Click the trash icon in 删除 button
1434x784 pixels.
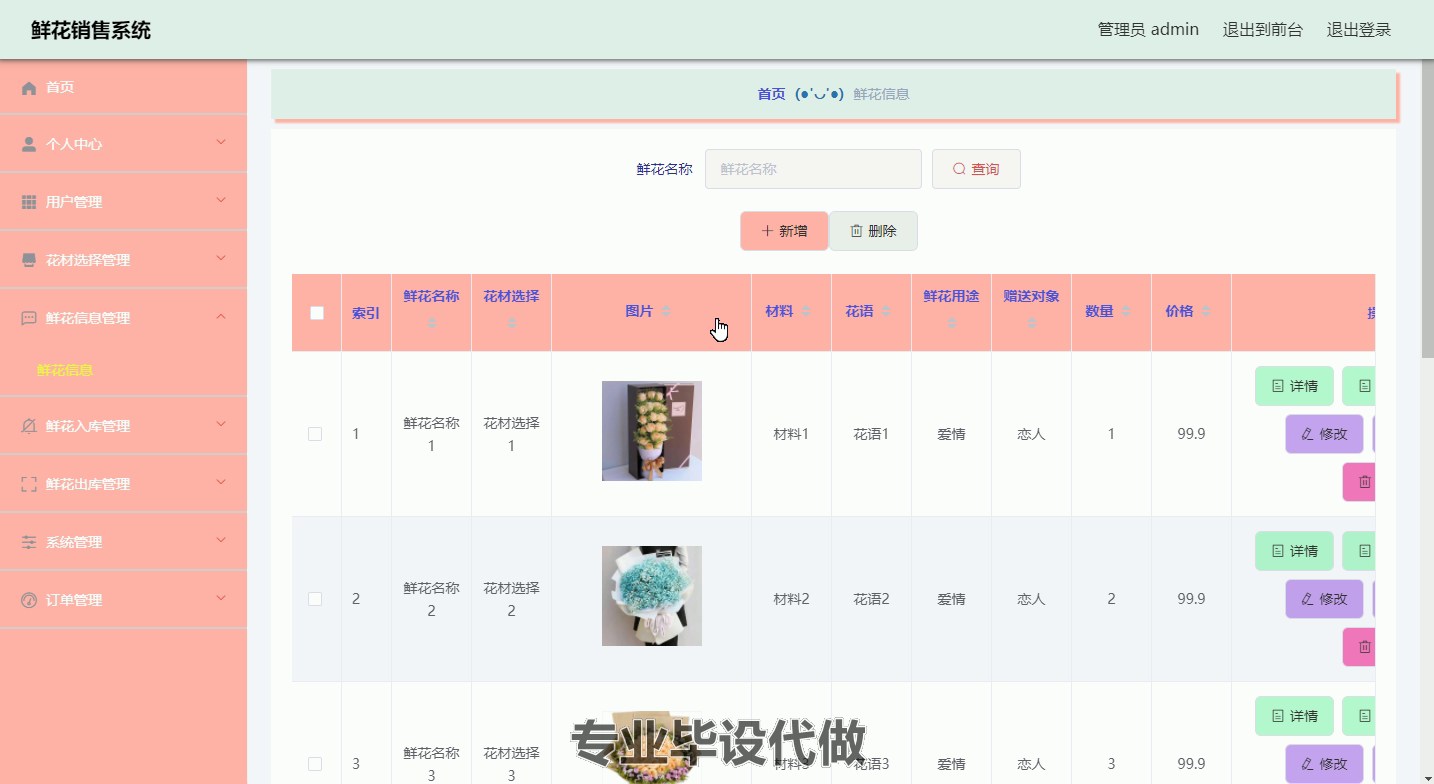(856, 231)
